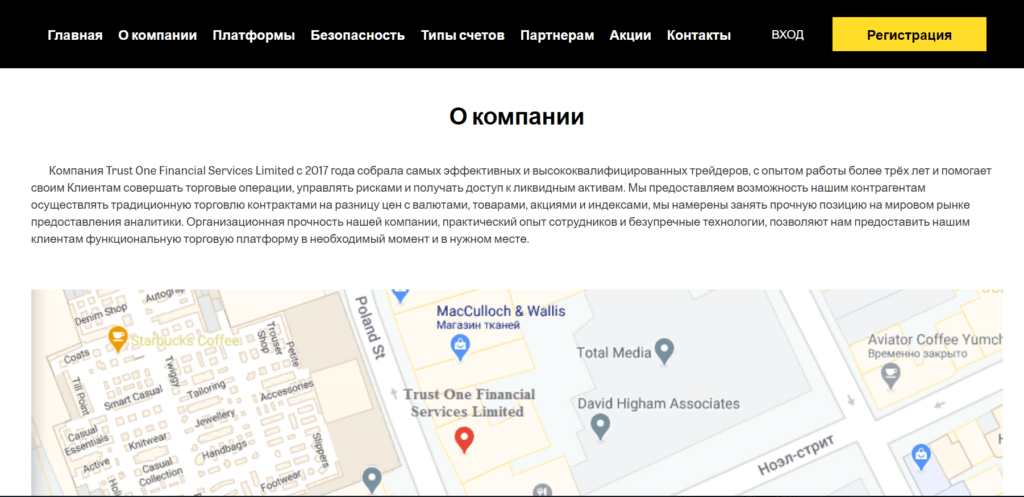1024x497 pixels.
Task: Click the Jewellery label on map
Action: click(215, 419)
